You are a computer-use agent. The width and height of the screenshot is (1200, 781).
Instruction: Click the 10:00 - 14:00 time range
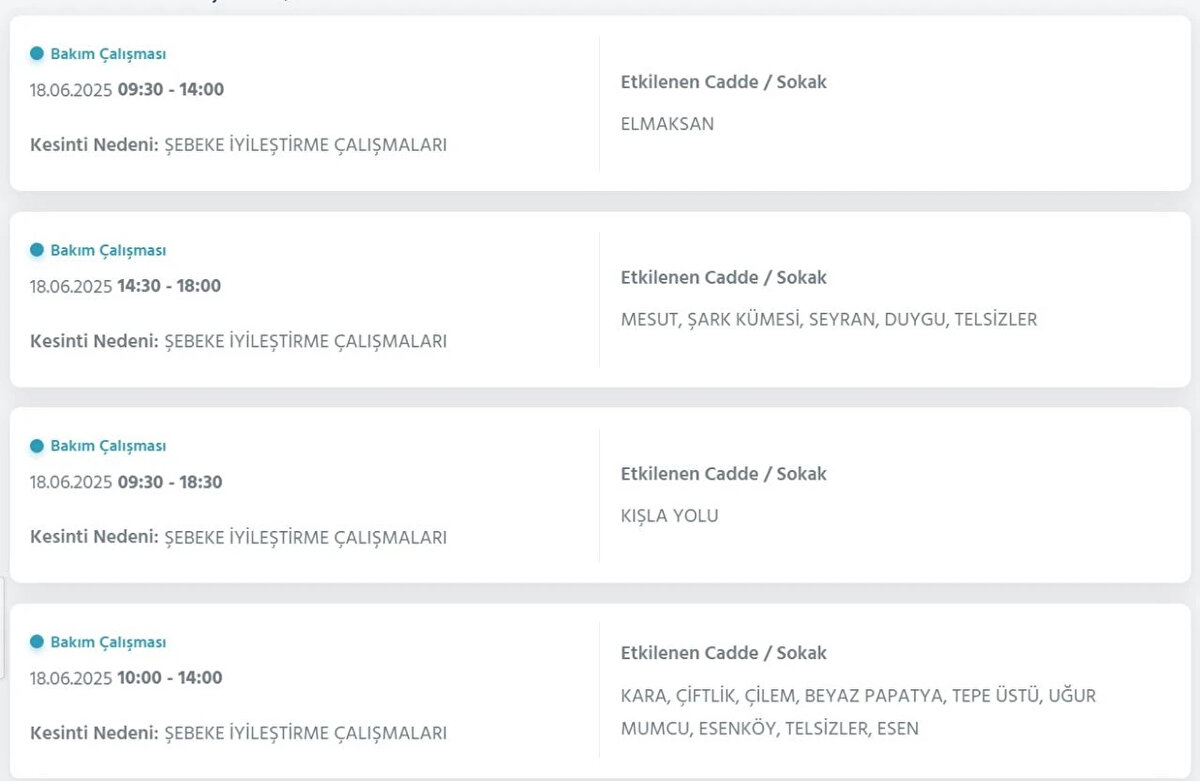[169, 677]
